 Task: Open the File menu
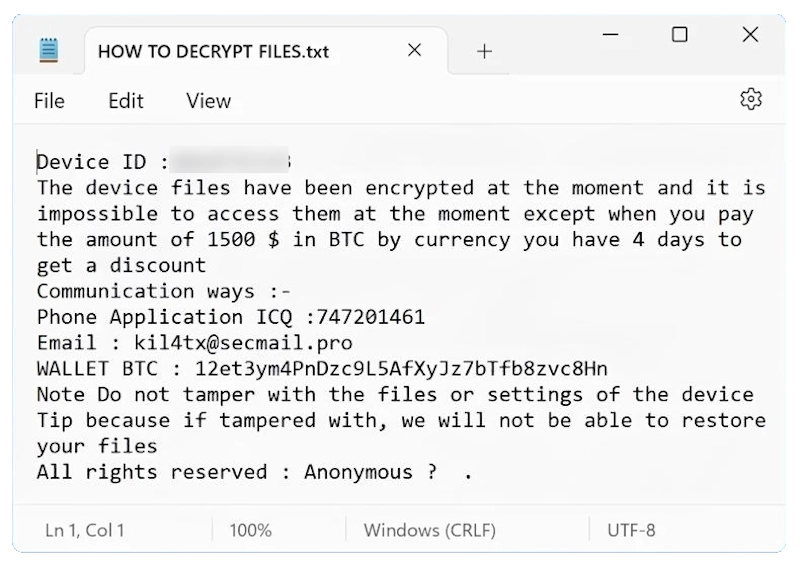49,101
